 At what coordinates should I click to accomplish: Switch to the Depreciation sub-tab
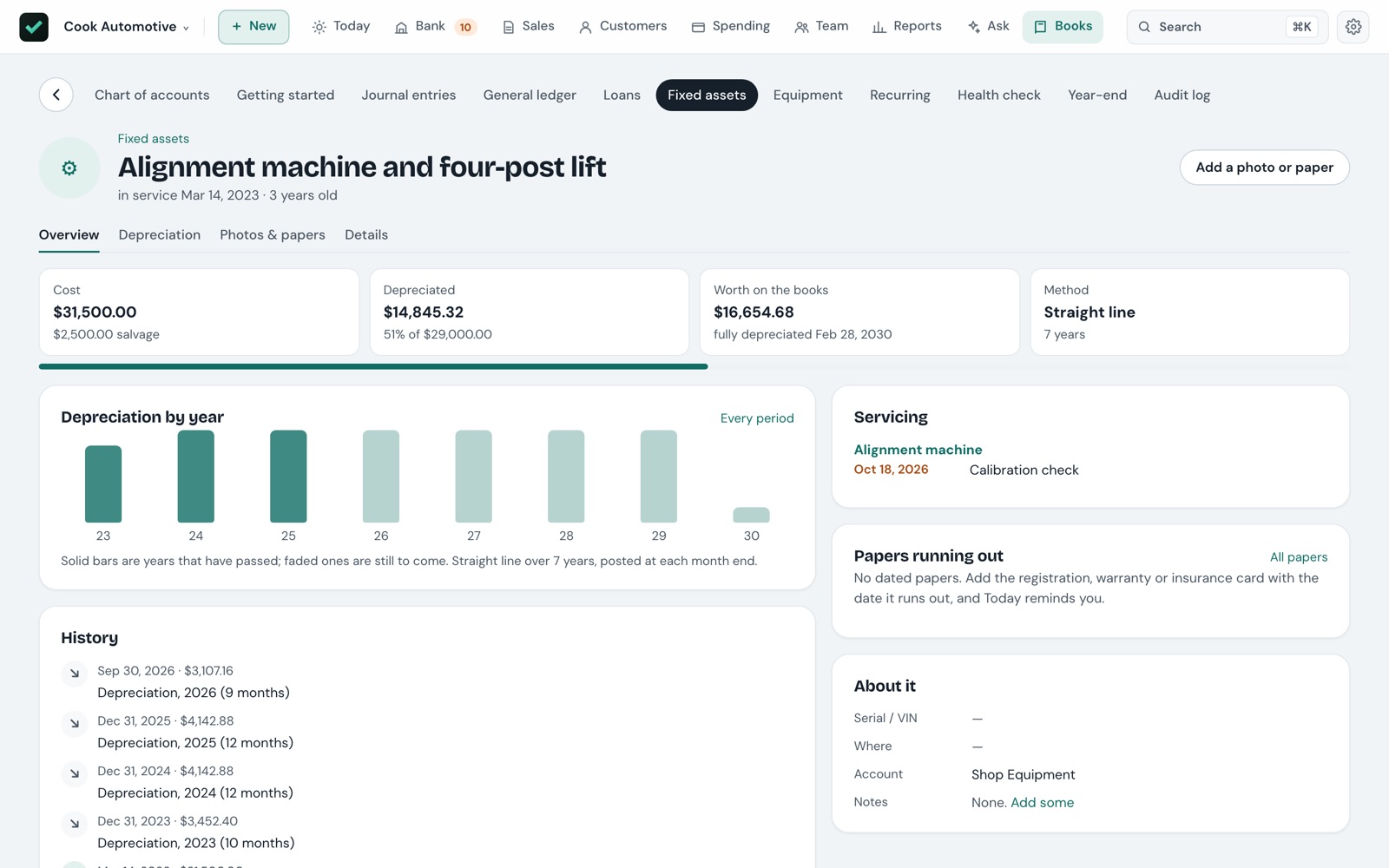coord(160,234)
